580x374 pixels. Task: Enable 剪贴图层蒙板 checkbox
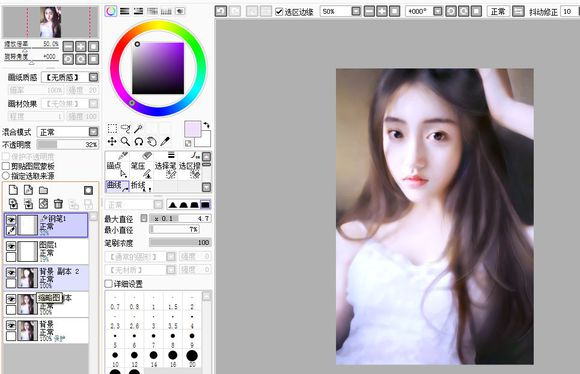(x=6, y=166)
